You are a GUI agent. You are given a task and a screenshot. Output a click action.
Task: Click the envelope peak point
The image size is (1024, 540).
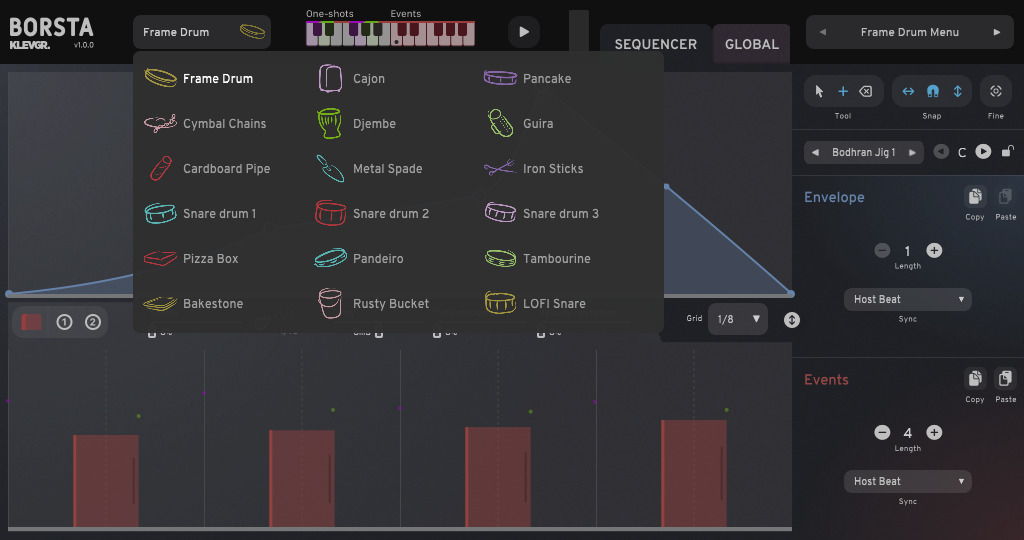point(666,187)
